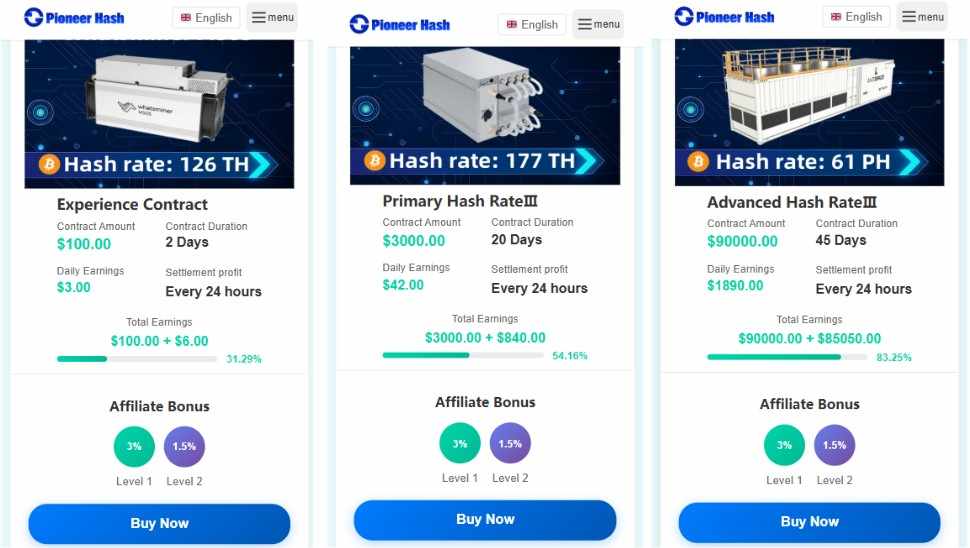The image size is (970, 548).
Task: Click the 126 TH miner image
Action: [159, 114]
